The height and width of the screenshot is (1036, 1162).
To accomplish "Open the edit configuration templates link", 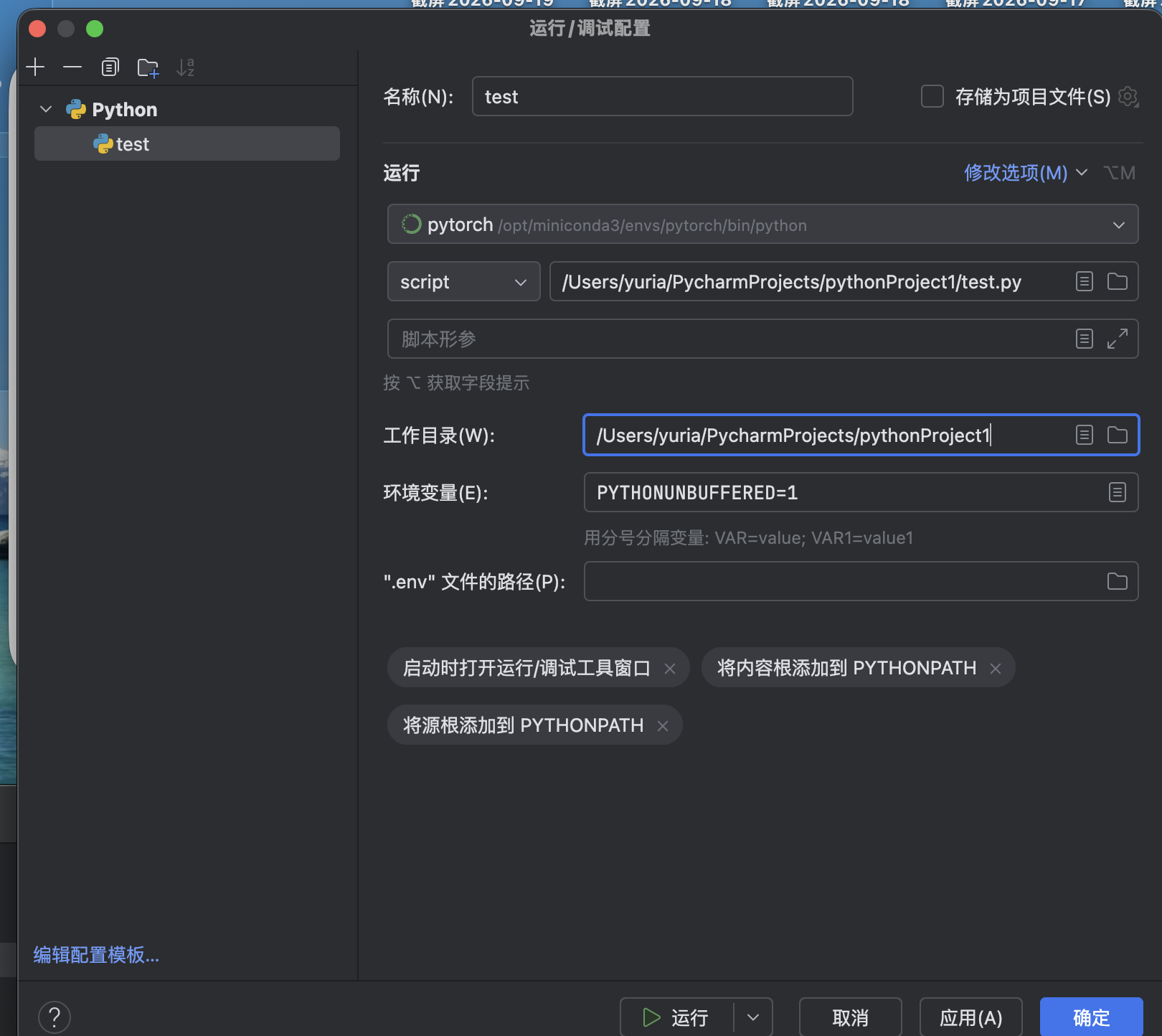I will coord(96,955).
